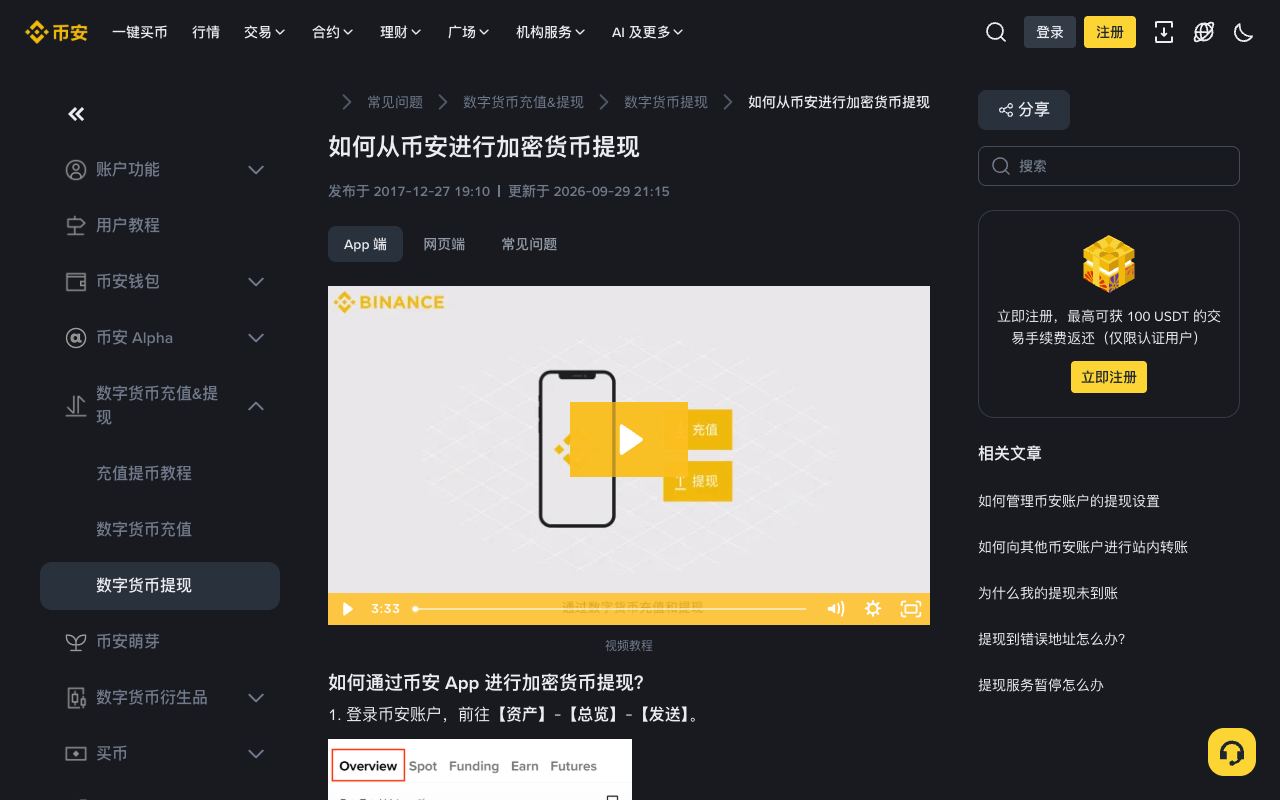This screenshot has height=800, width=1280.
Task: Open the 合约 dropdown menu
Action: (x=332, y=32)
